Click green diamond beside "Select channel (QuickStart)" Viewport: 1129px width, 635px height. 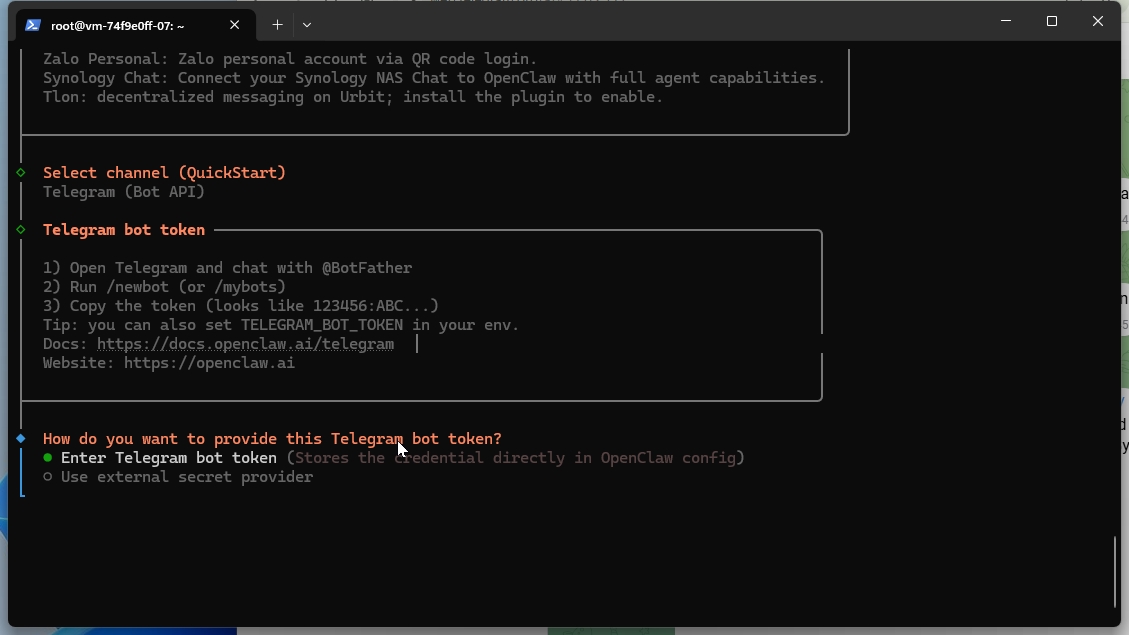(x=21, y=173)
